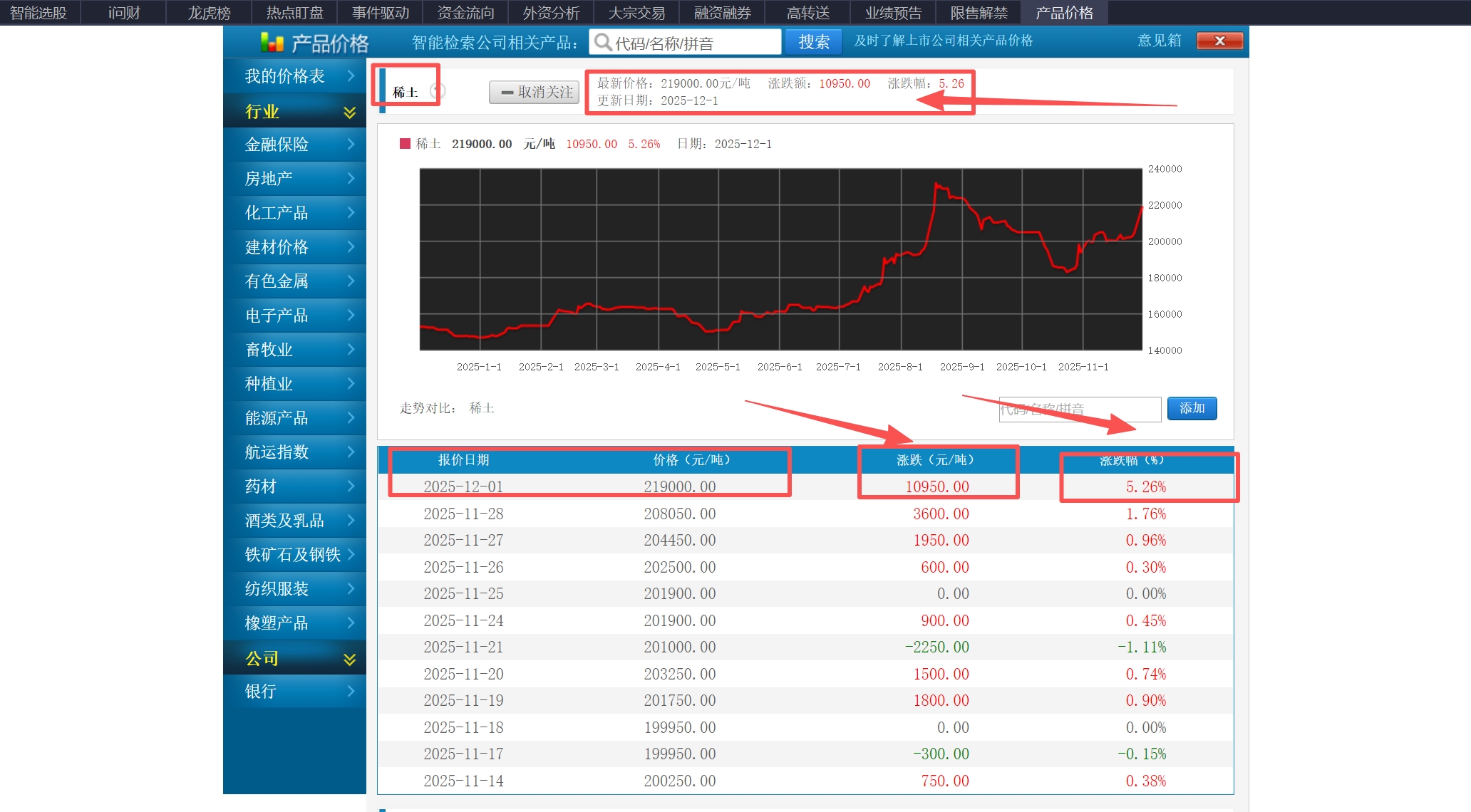Viewport: 1471px width, 812px height.
Task: Toggle 取消关注 to unfollow 稀土
Action: coord(534,92)
